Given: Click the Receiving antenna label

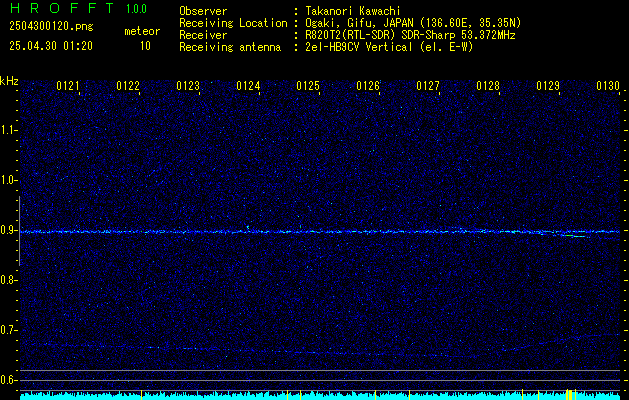Looking at the screenshot, I should pos(230,47).
